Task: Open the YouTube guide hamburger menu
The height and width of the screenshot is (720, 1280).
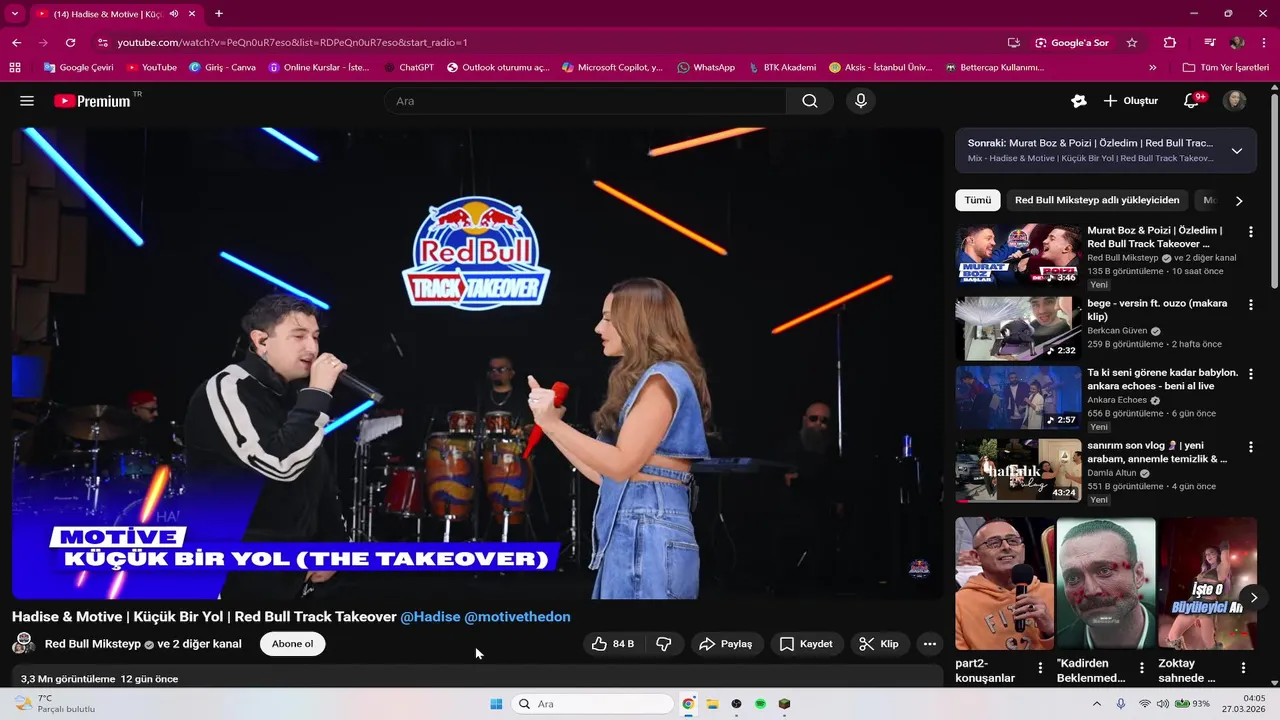Action: pyautogui.click(x=27, y=101)
